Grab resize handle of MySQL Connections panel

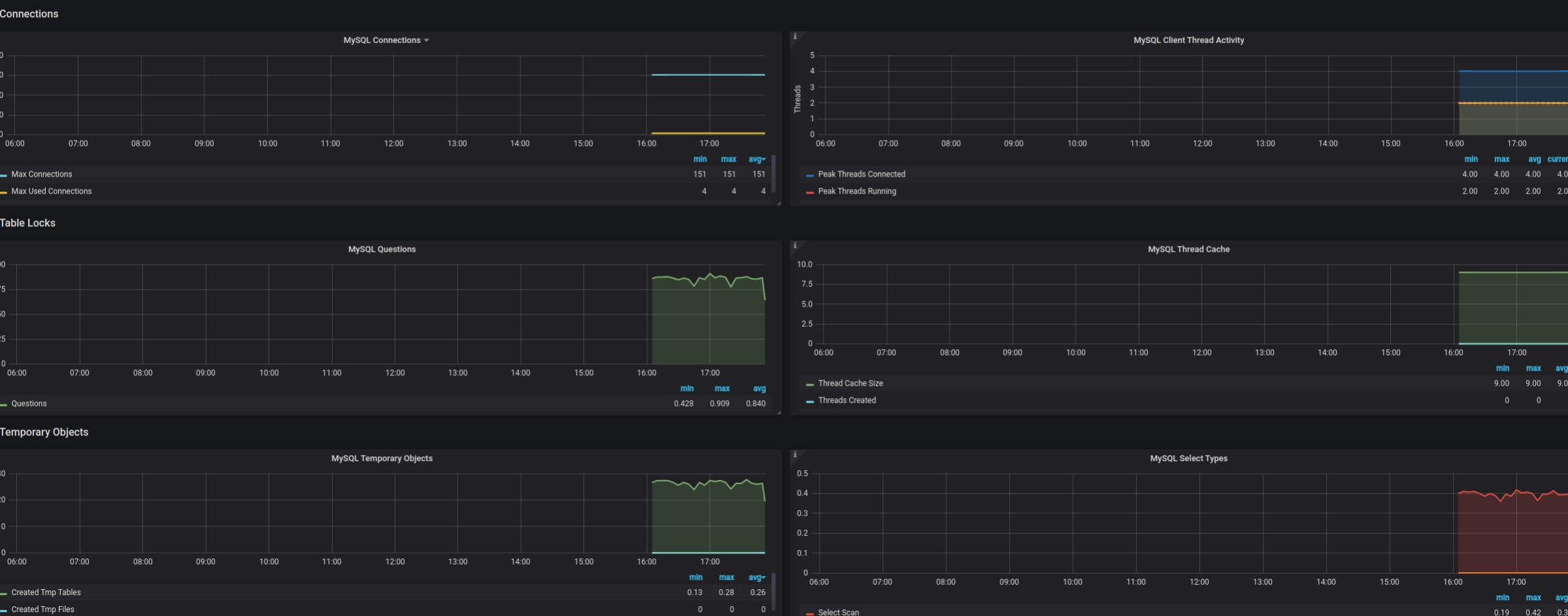point(778,203)
